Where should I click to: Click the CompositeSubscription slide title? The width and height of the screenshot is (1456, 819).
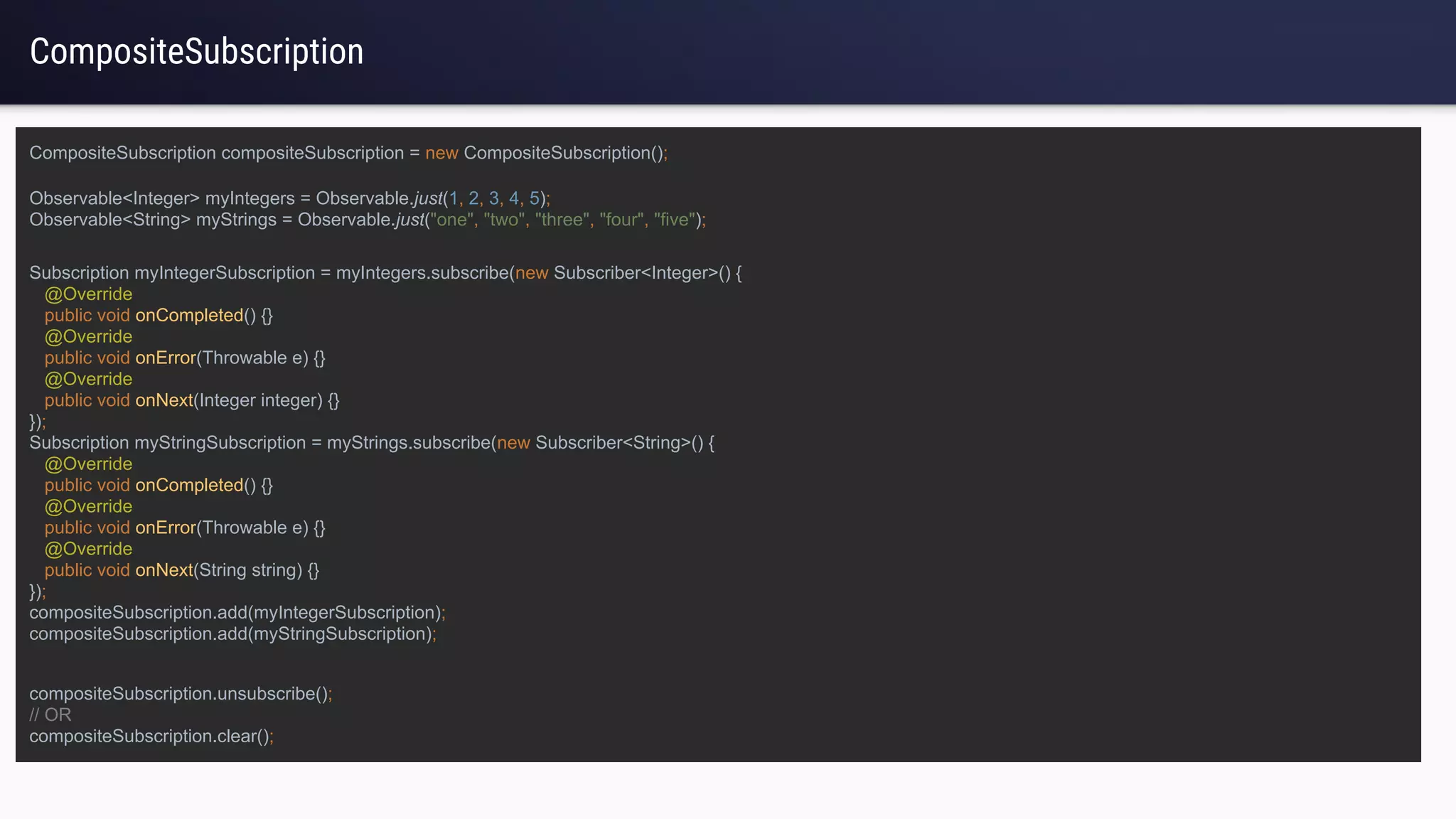coord(196,53)
